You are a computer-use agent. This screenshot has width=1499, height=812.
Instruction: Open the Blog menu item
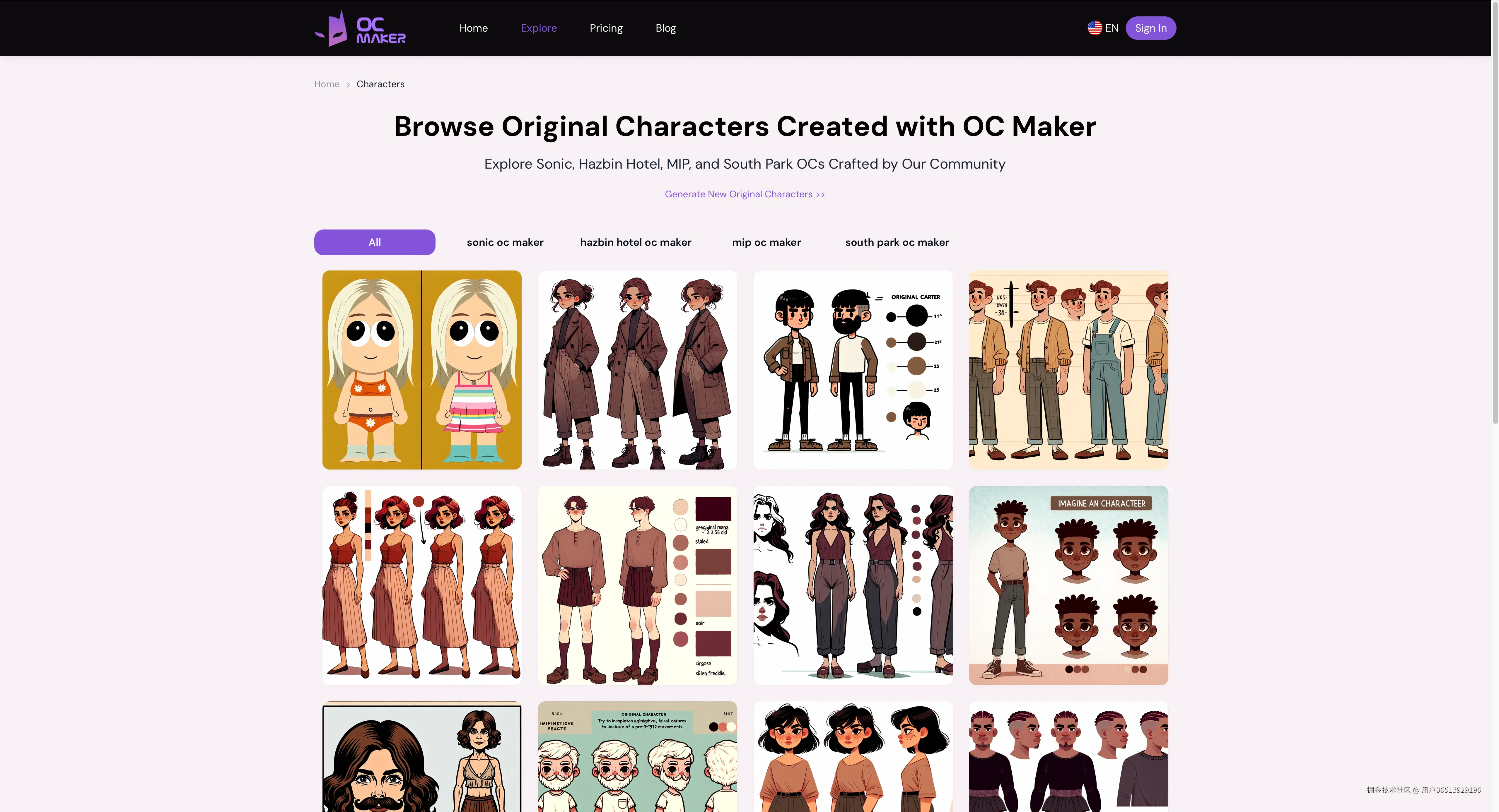pyautogui.click(x=665, y=28)
